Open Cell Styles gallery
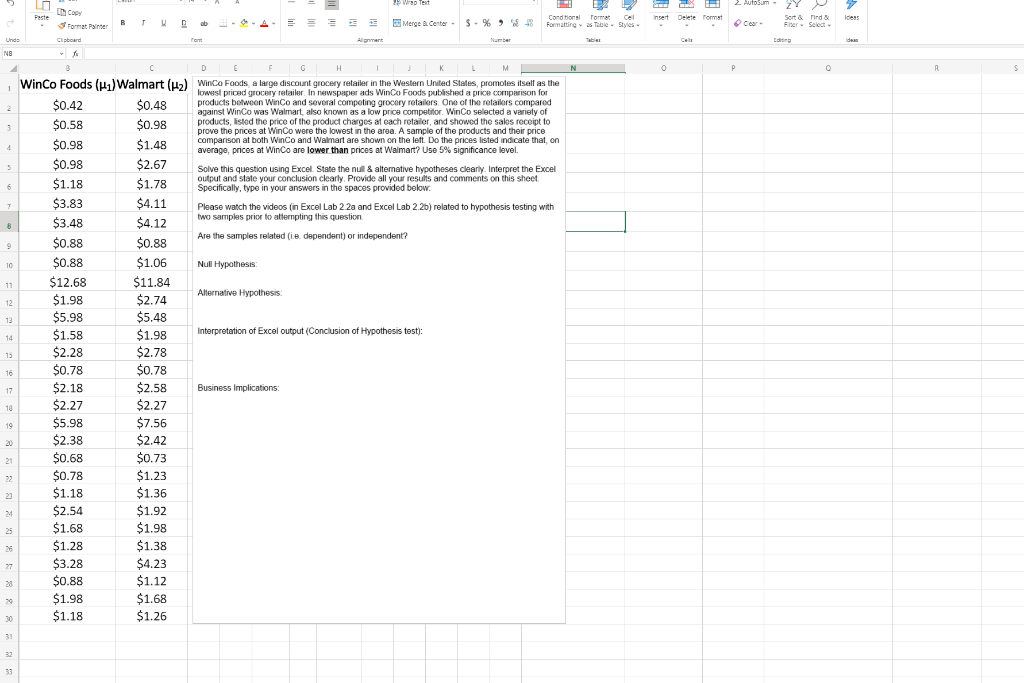The height and width of the screenshot is (683, 1024). click(x=629, y=14)
